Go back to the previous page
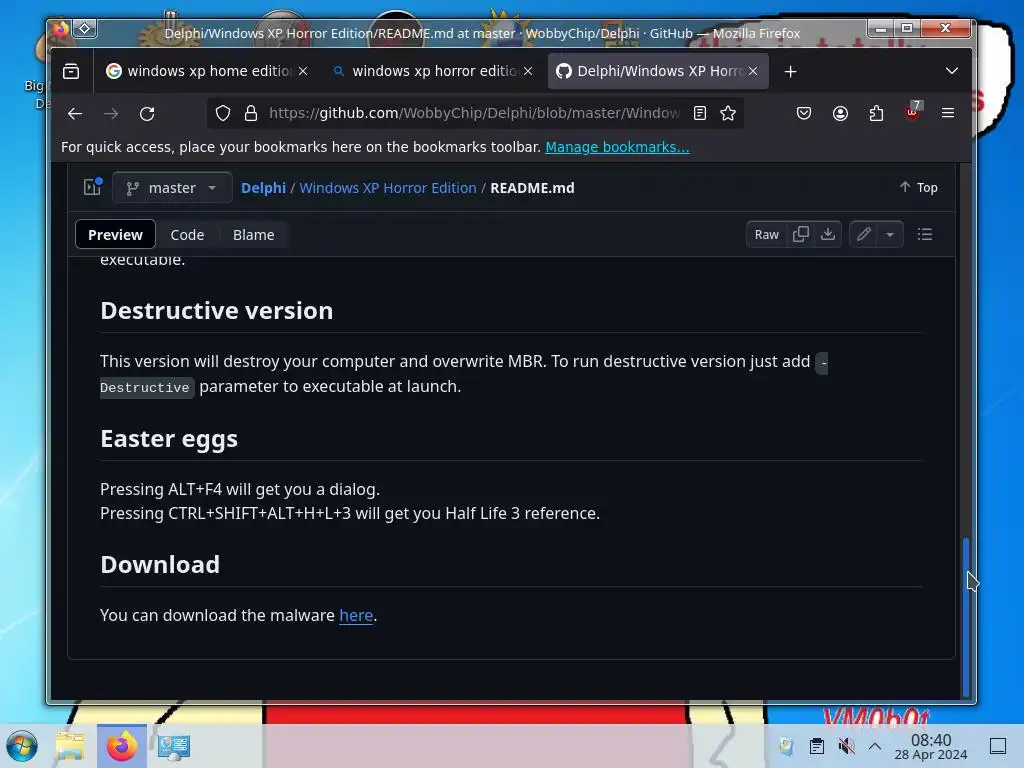 [75, 114]
